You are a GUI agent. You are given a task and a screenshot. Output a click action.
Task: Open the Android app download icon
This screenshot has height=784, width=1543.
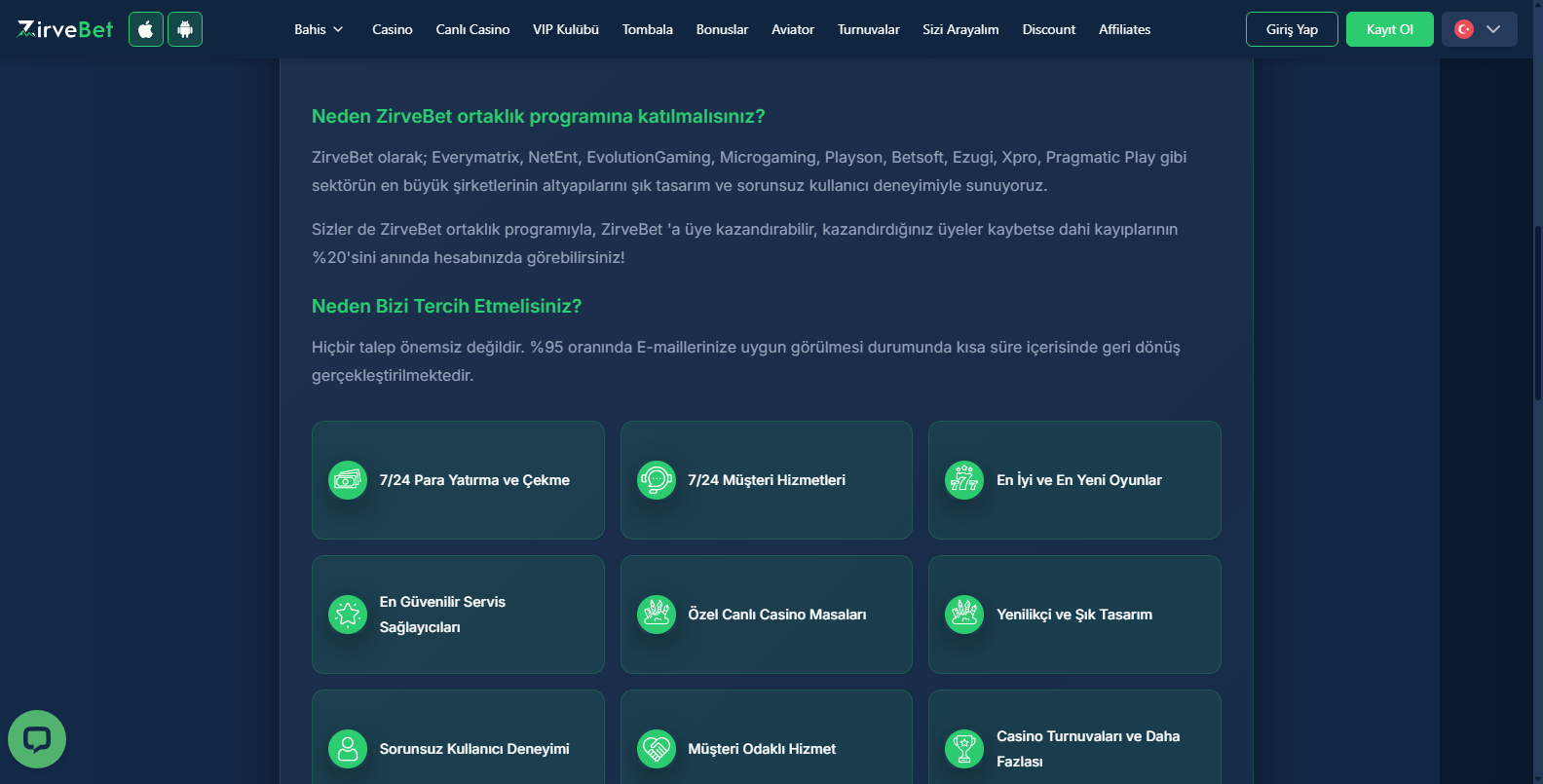185,29
